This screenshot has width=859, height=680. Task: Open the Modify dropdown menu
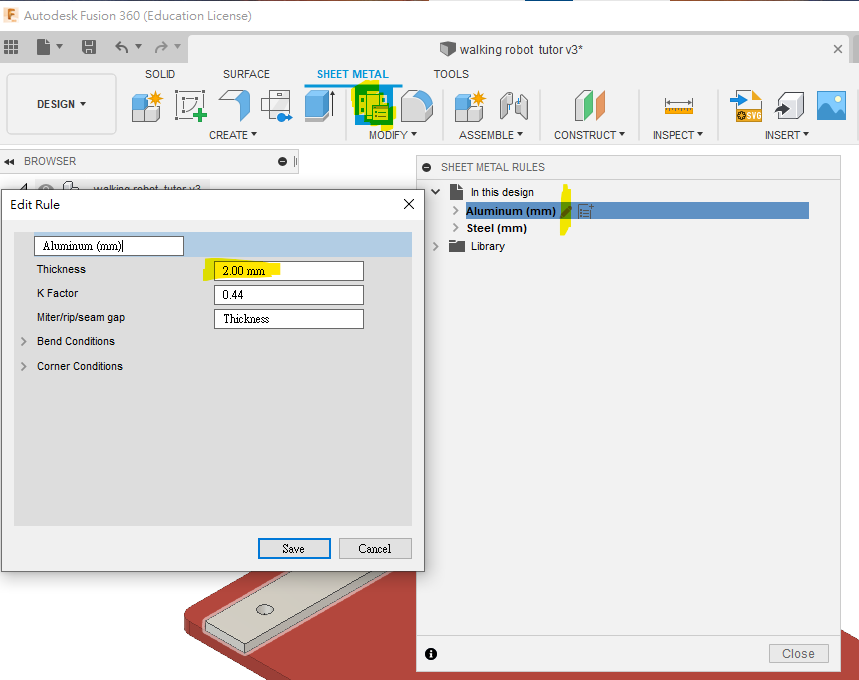click(x=392, y=135)
